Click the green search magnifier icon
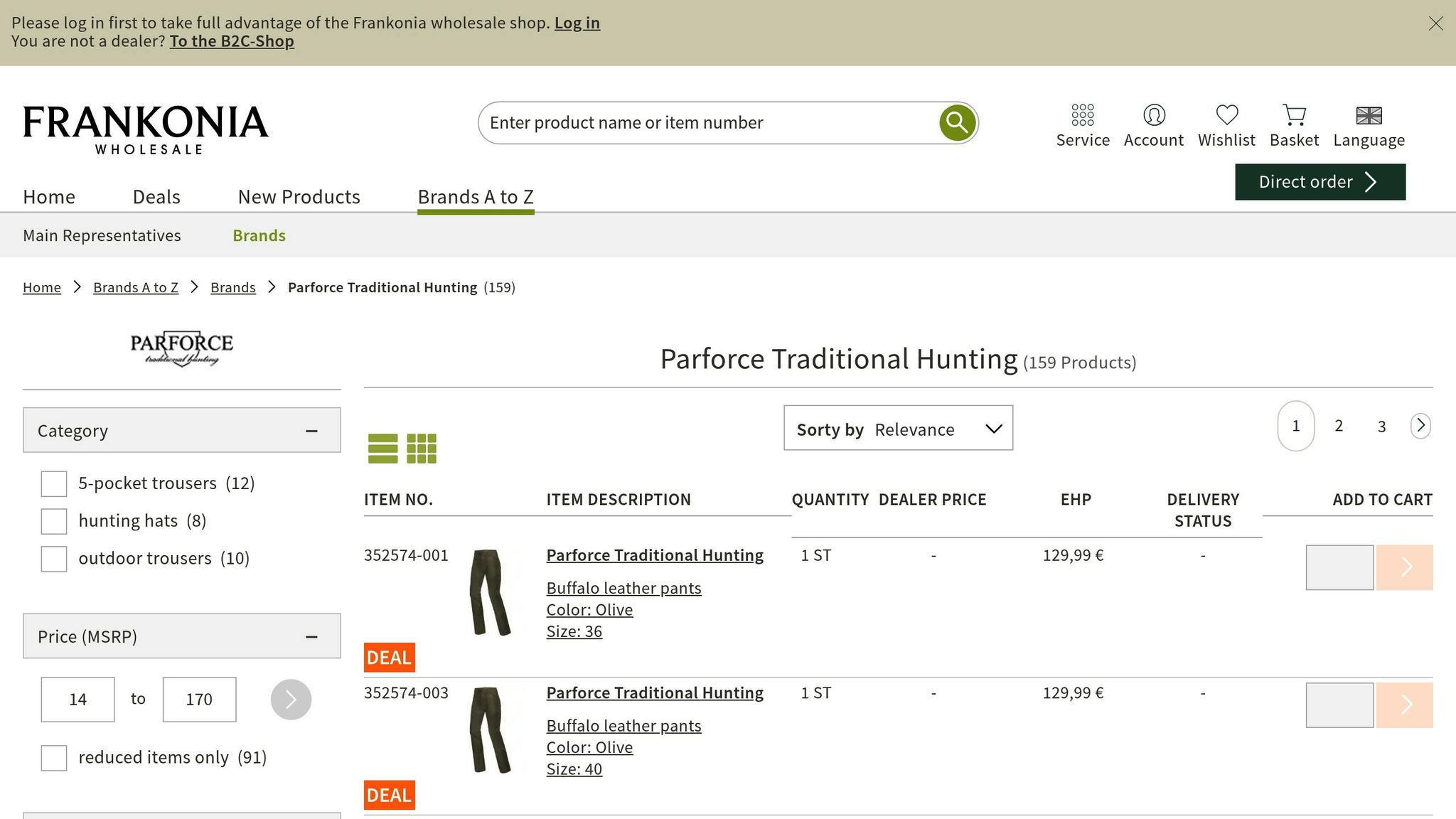 (x=957, y=123)
